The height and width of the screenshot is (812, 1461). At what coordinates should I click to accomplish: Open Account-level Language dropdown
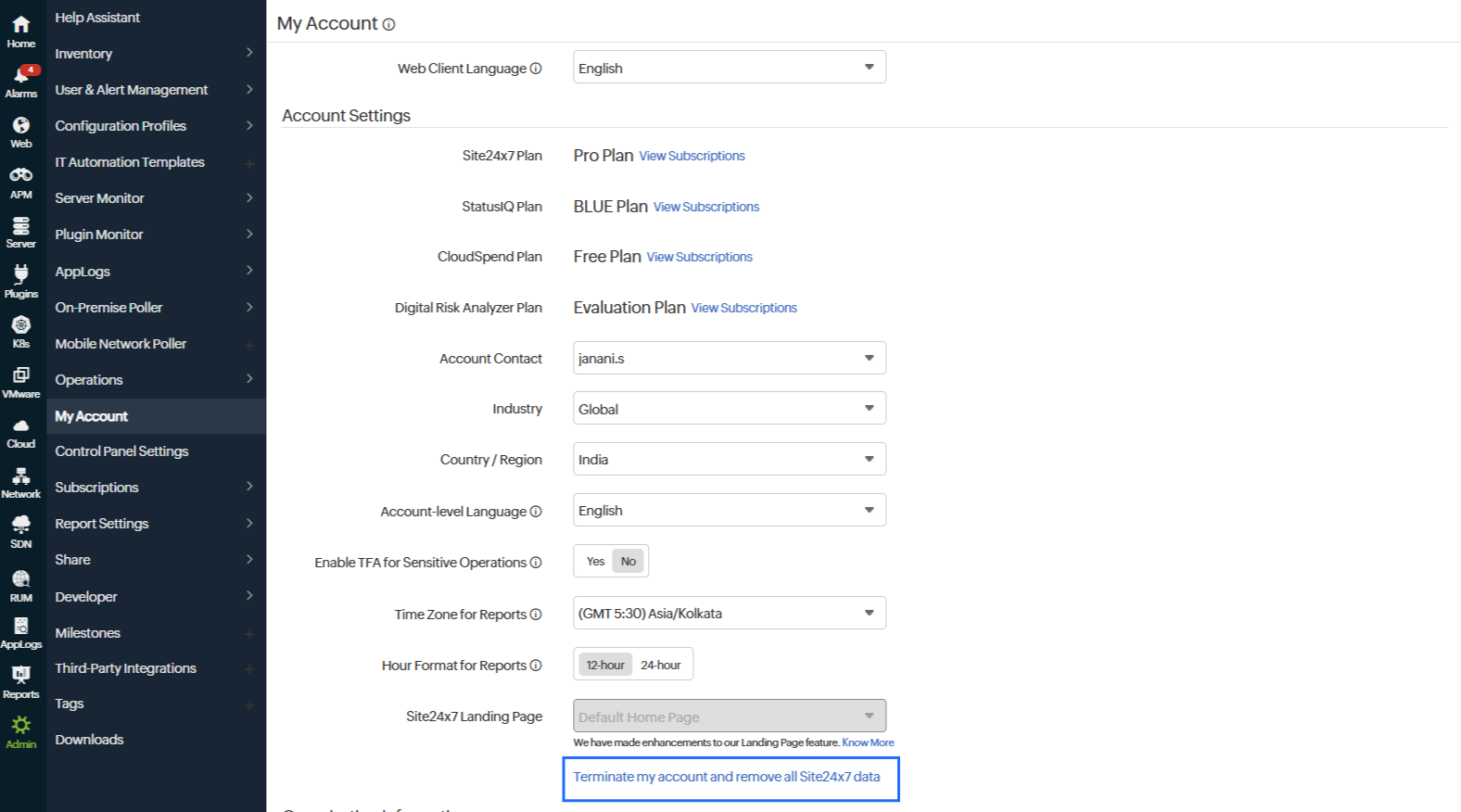[730, 510]
